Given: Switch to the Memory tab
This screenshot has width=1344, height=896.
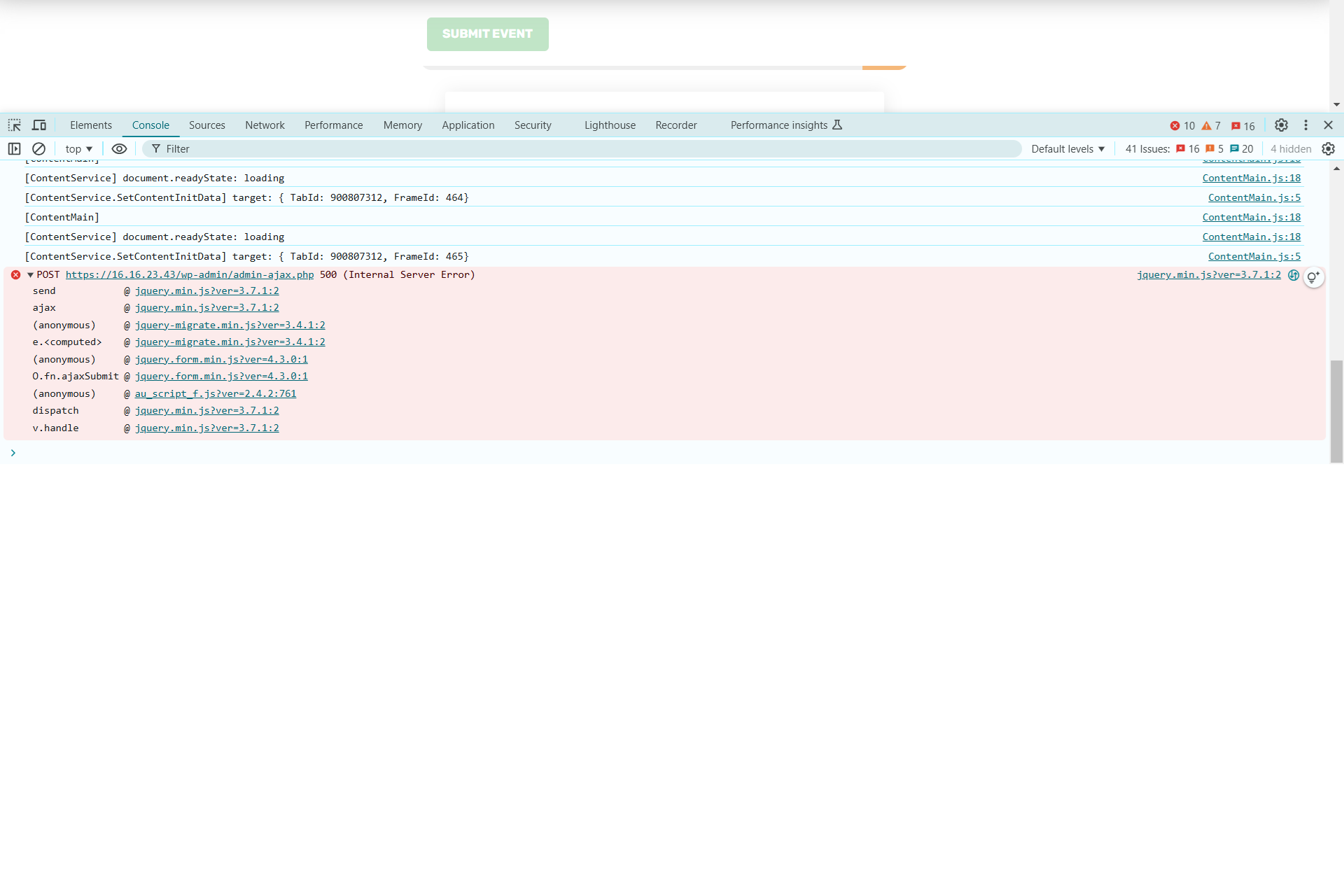Looking at the screenshot, I should [x=402, y=125].
